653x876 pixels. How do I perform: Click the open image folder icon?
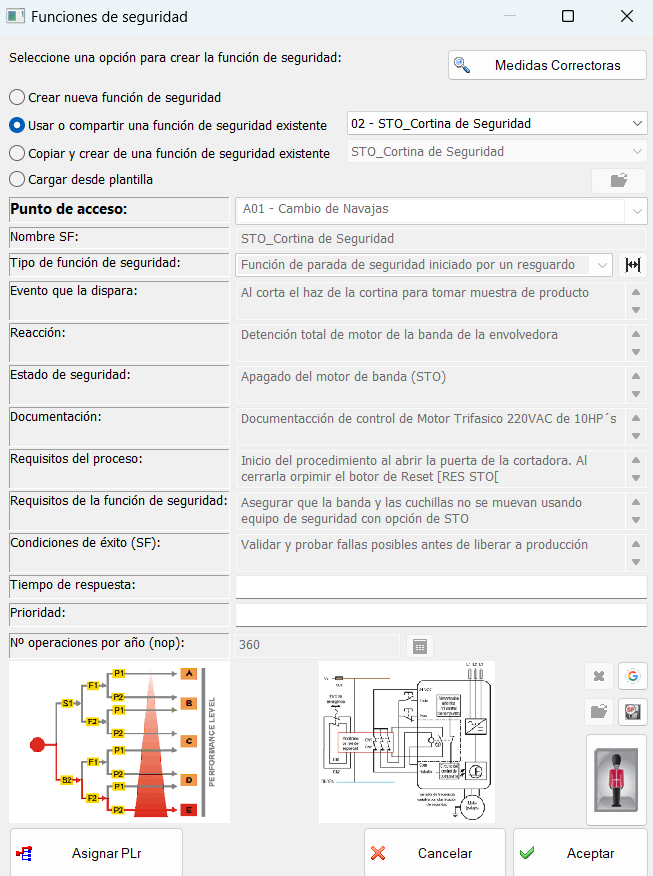point(599,712)
